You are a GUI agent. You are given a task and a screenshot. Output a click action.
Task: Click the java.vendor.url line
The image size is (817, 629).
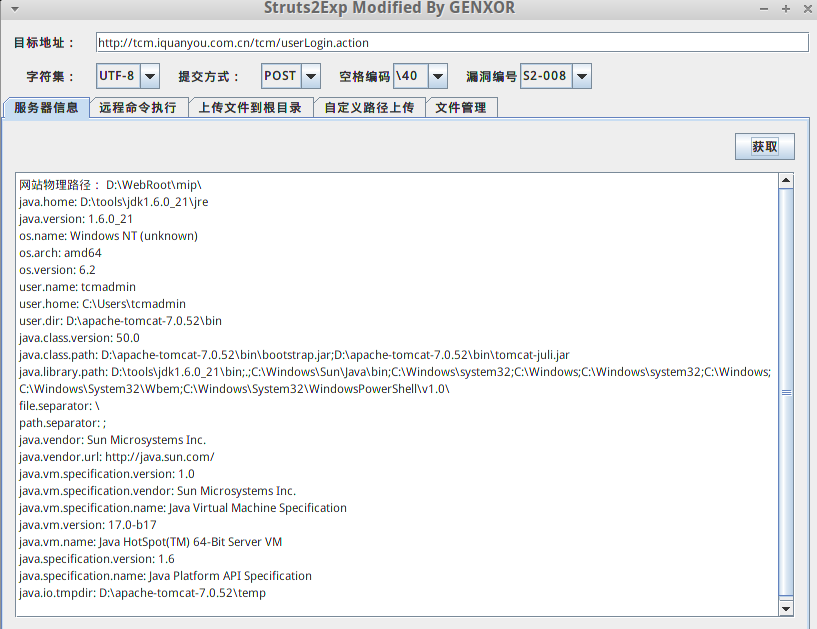click(x=117, y=457)
